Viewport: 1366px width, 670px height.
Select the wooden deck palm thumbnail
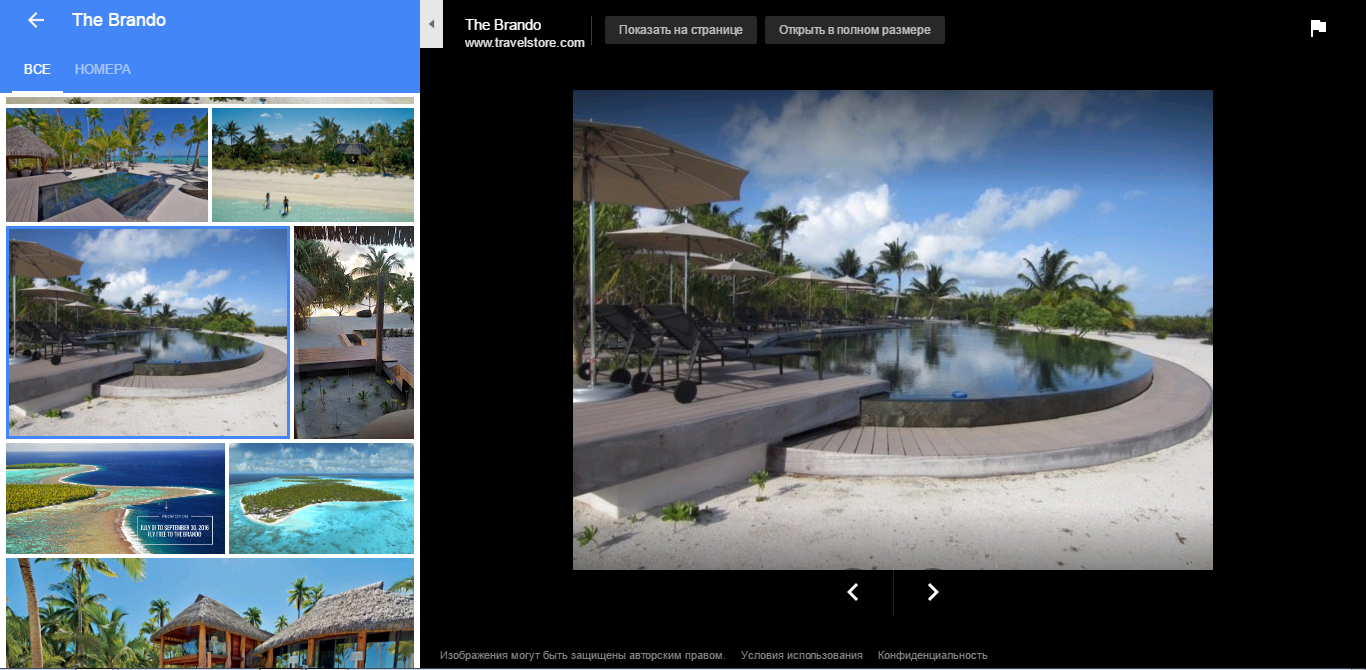point(354,332)
